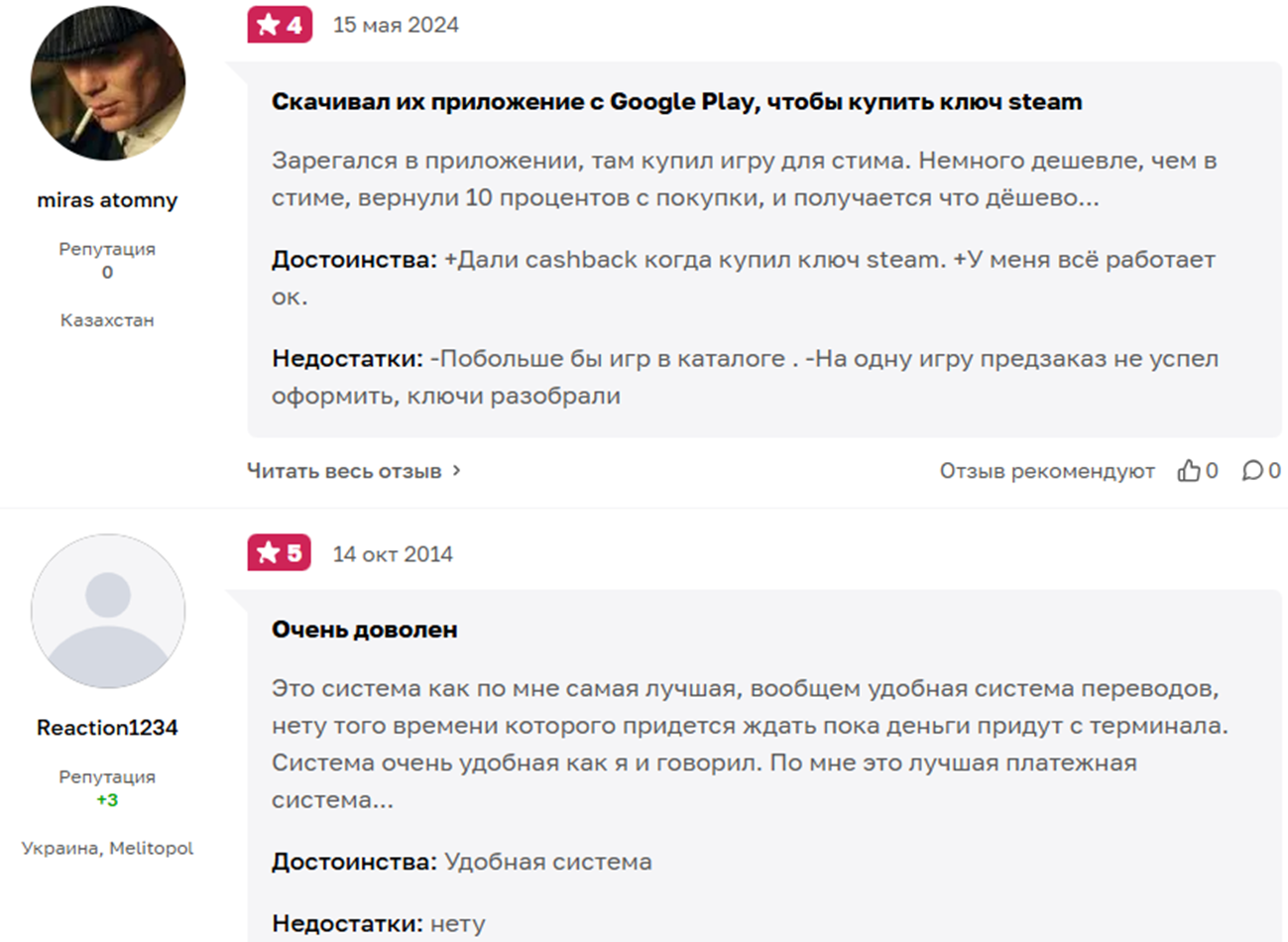Open Reaction1234's default avatar
The width and height of the screenshot is (1288, 942).
tap(108, 611)
